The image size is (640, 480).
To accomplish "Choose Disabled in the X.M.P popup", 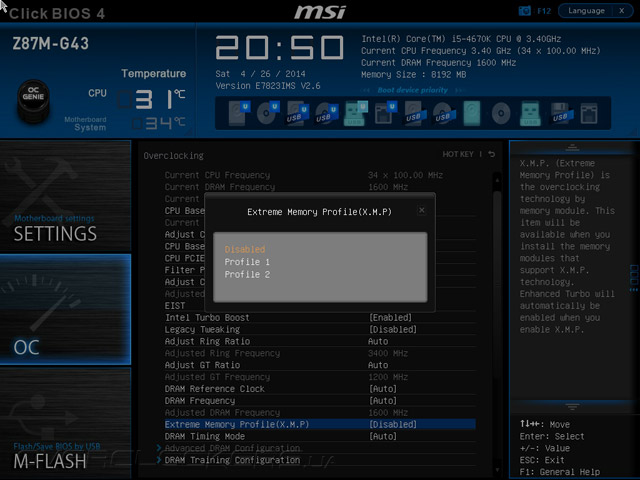I will click(245, 249).
